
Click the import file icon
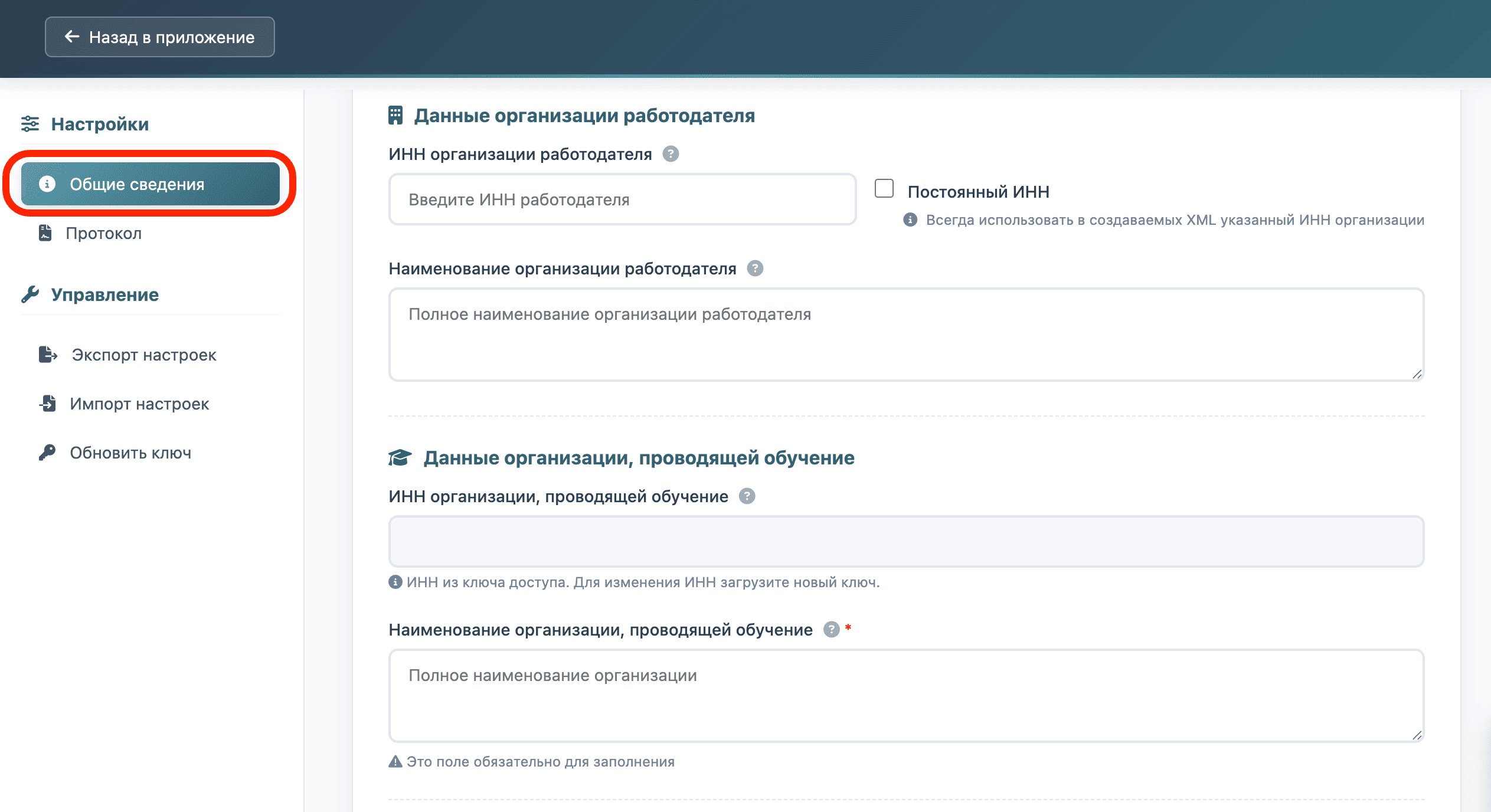pyautogui.click(x=48, y=404)
